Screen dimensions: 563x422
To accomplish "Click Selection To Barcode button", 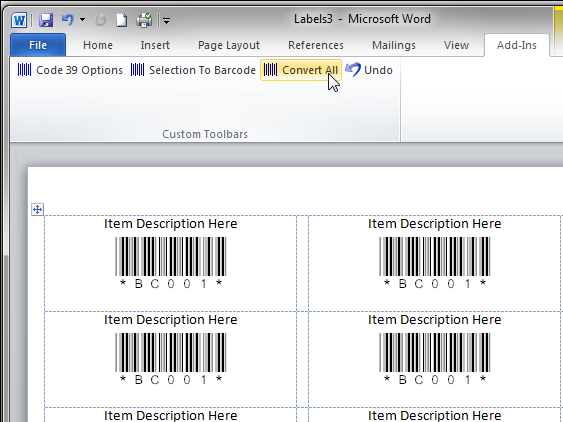I will point(193,70).
